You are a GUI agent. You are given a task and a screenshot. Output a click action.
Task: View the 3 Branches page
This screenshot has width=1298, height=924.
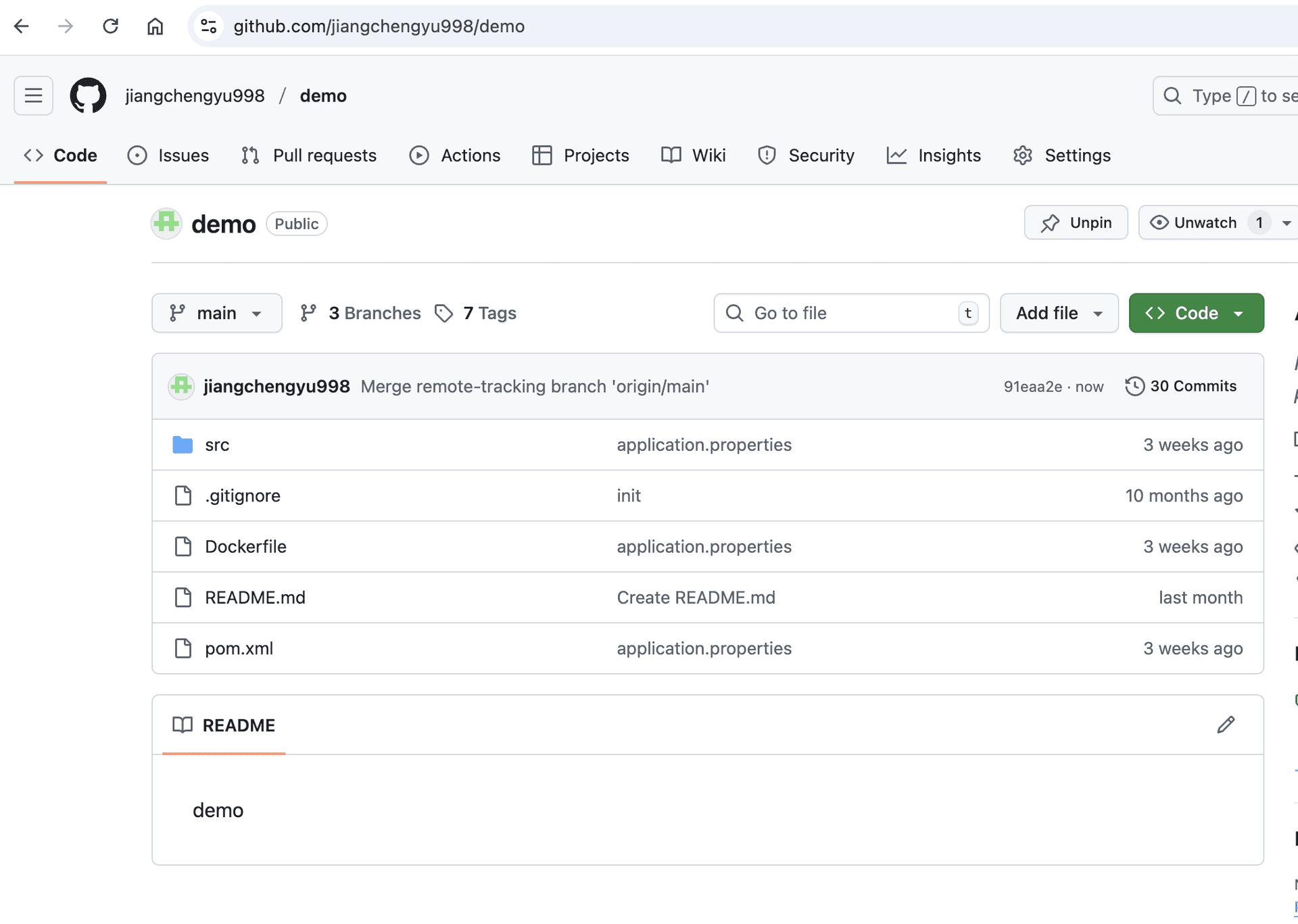pos(374,313)
